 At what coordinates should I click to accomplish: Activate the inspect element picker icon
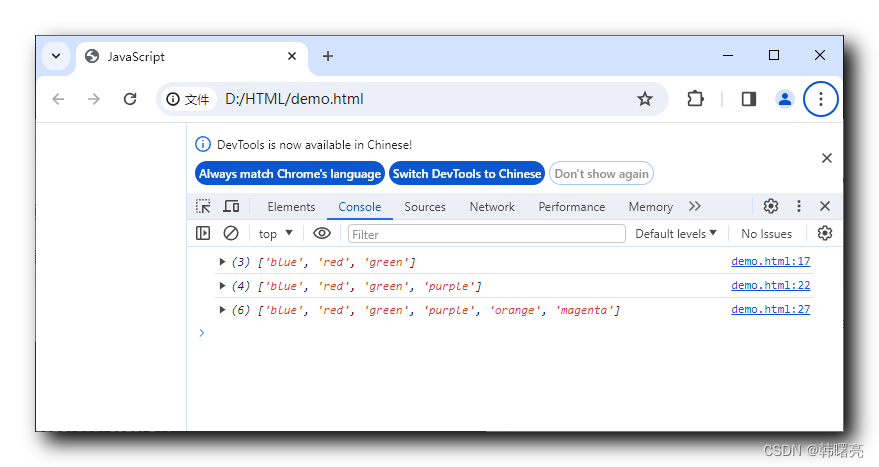[x=203, y=206]
